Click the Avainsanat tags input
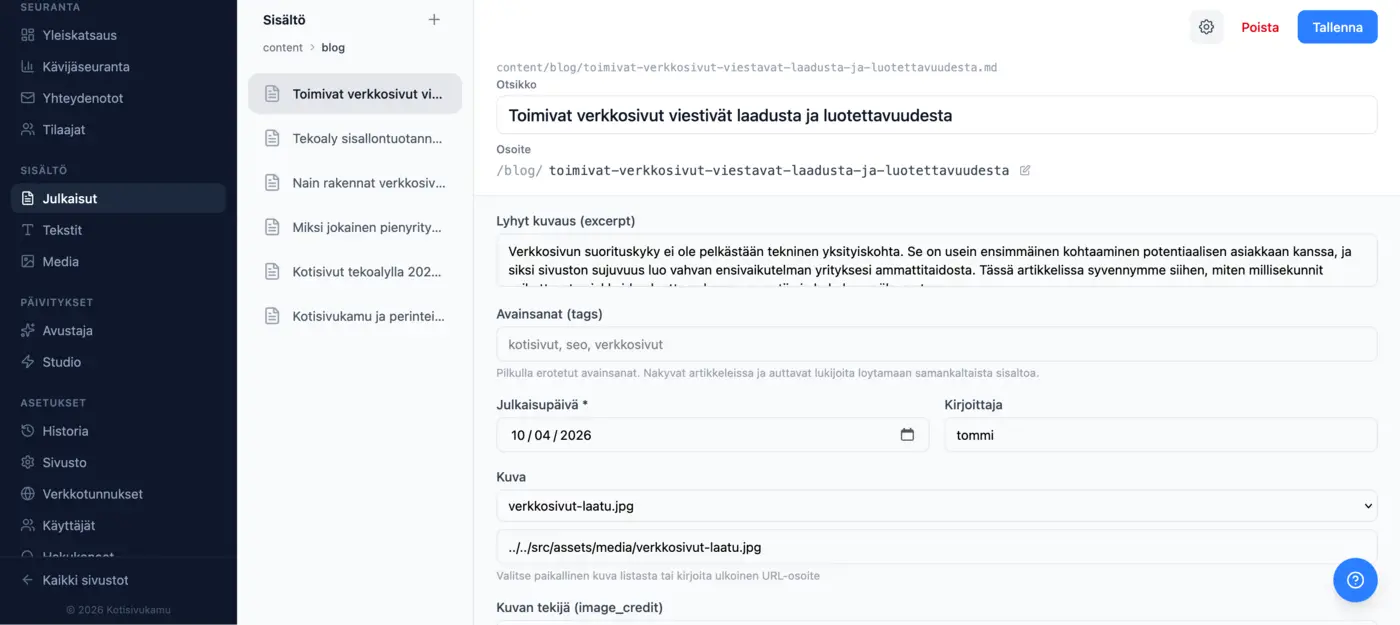This screenshot has width=1400, height=625. pyautogui.click(x=936, y=344)
